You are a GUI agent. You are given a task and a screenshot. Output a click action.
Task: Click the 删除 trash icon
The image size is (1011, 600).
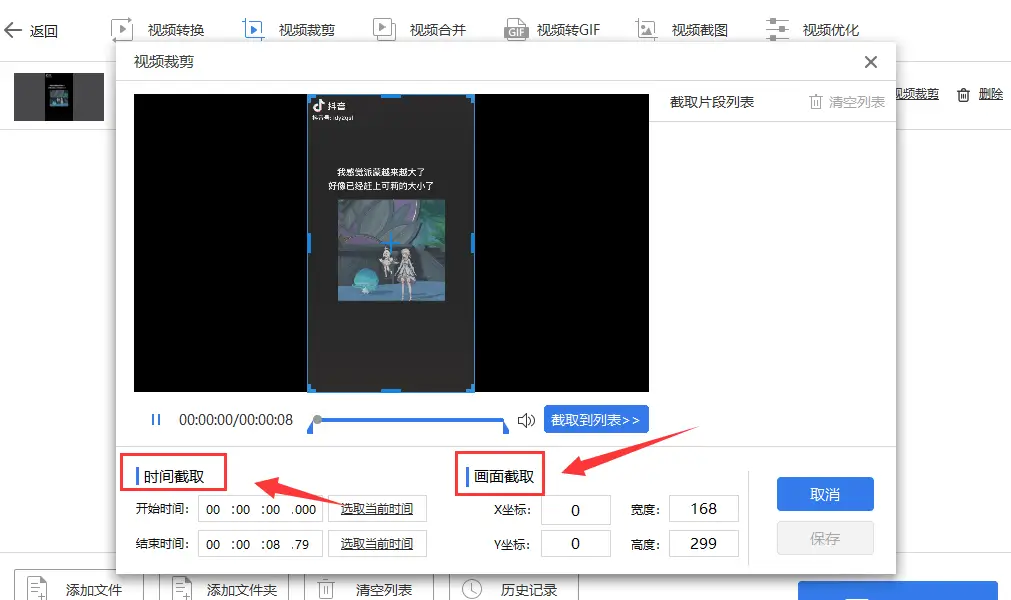(x=963, y=95)
